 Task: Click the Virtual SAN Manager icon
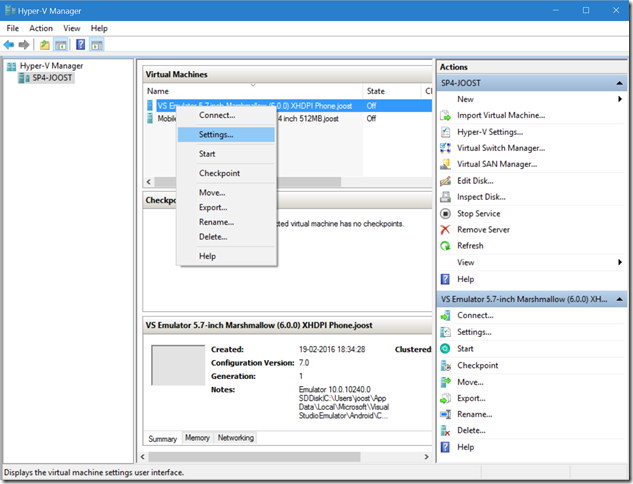tap(445, 164)
